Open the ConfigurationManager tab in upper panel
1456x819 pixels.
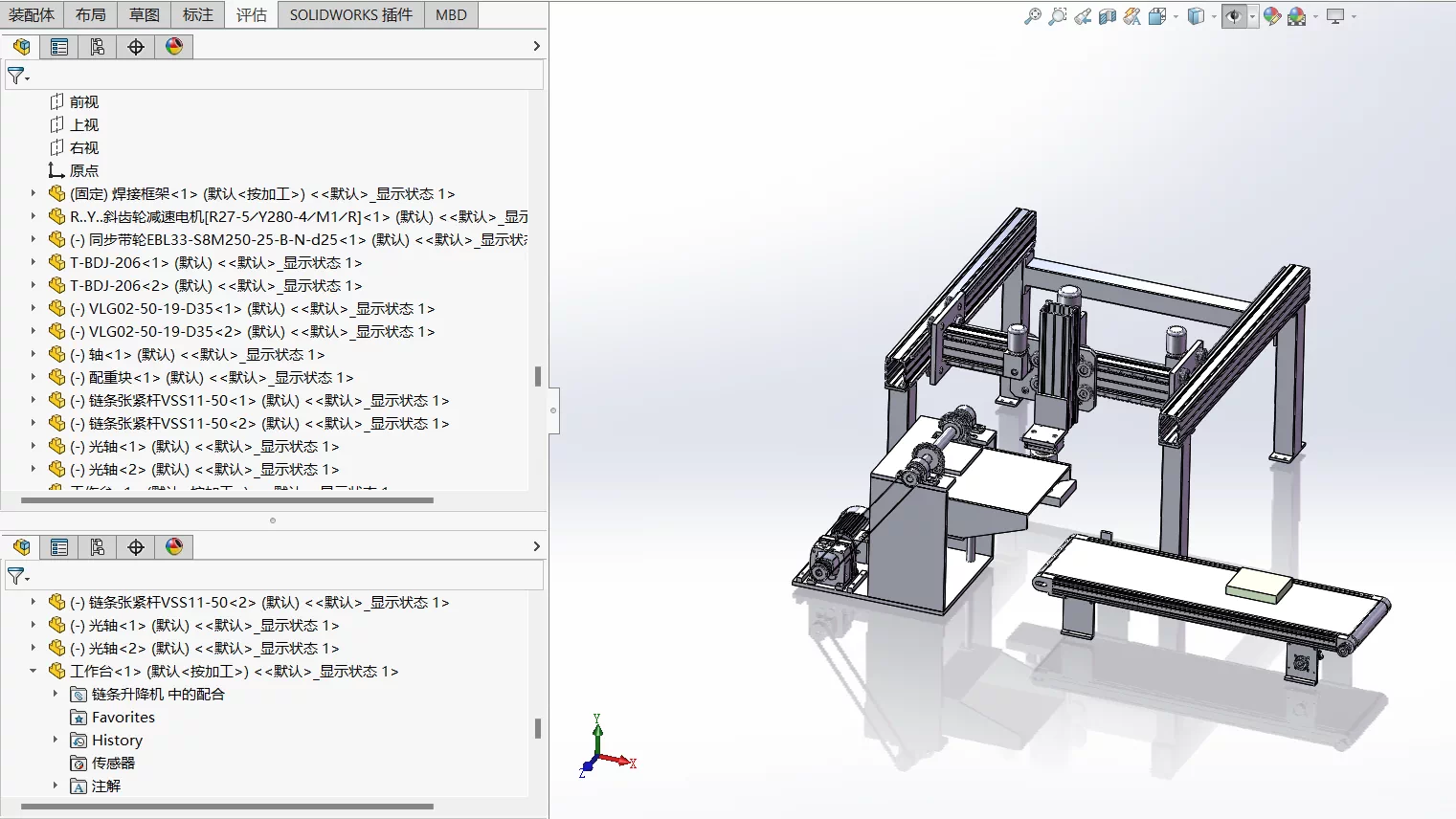point(98,47)
